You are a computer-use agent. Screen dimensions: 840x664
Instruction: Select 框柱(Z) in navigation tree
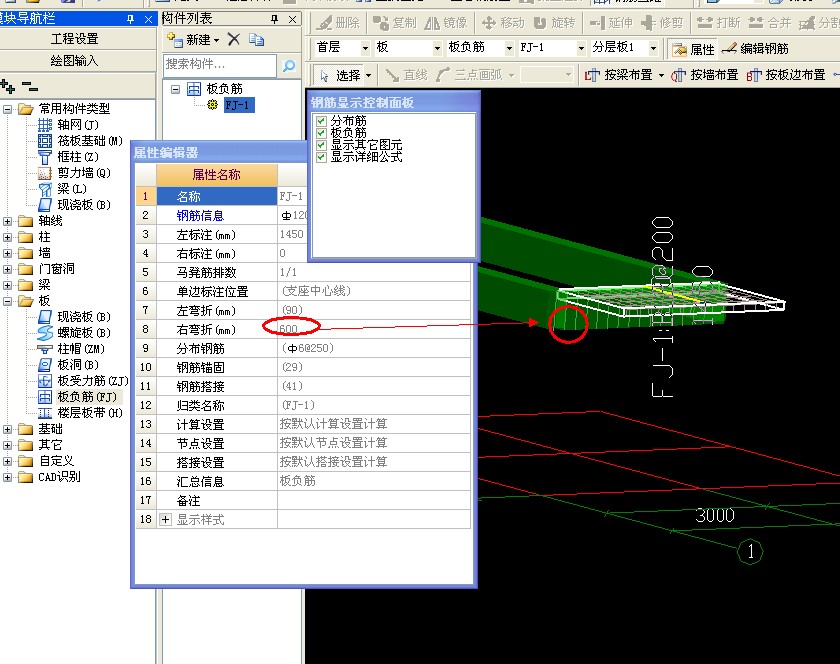pyautogui.click(x=68, y=157)
